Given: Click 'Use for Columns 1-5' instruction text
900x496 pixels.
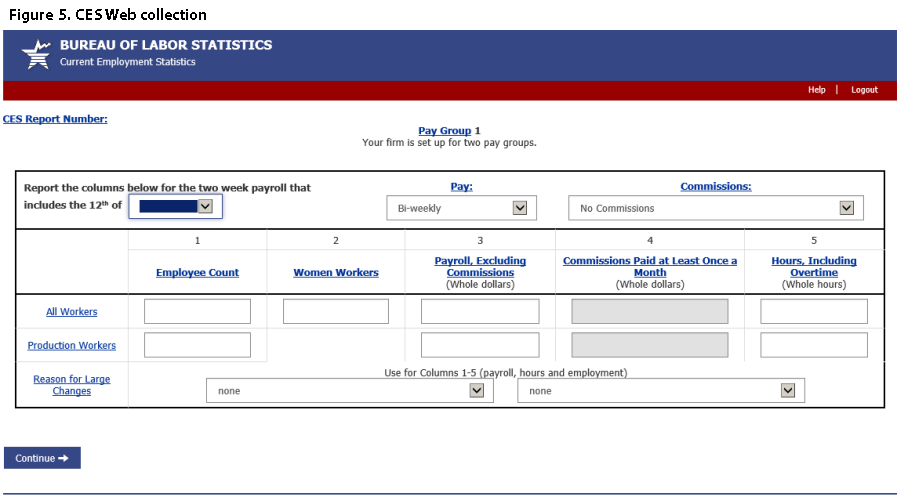Looking at the screenshot, I should (x=506, y=373).
